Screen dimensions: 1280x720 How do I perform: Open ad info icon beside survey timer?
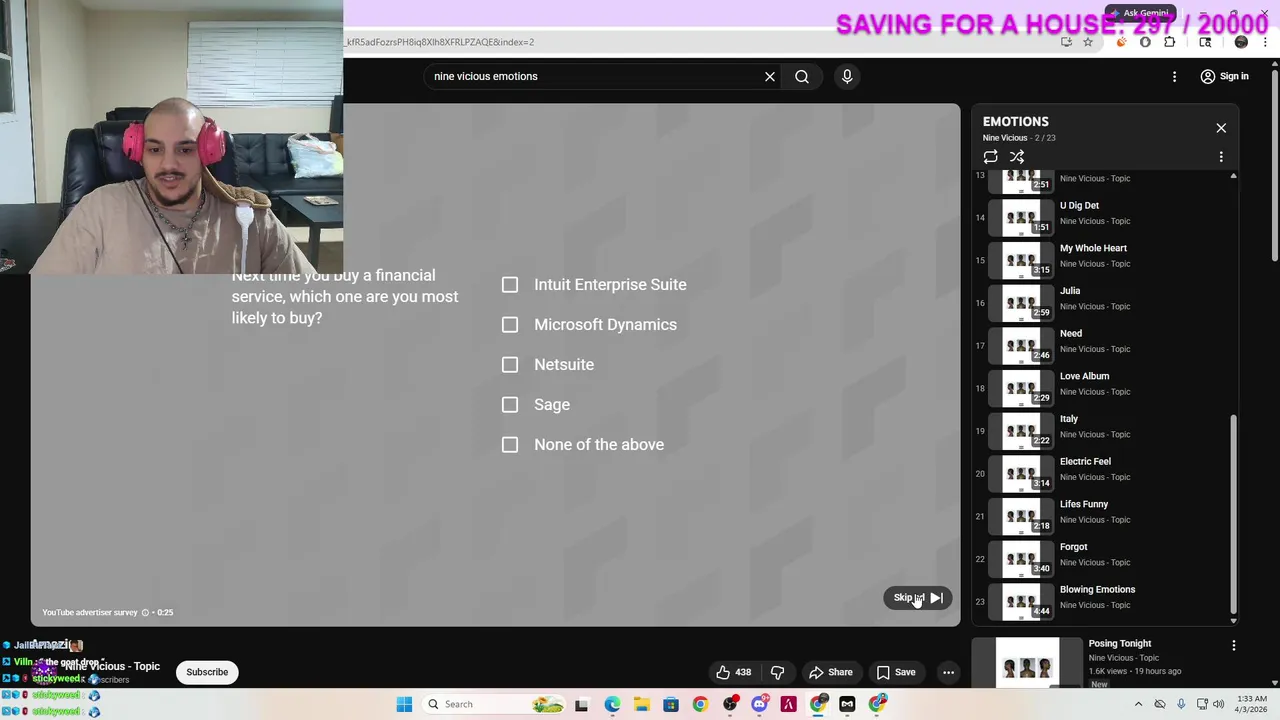coord(145,612)
